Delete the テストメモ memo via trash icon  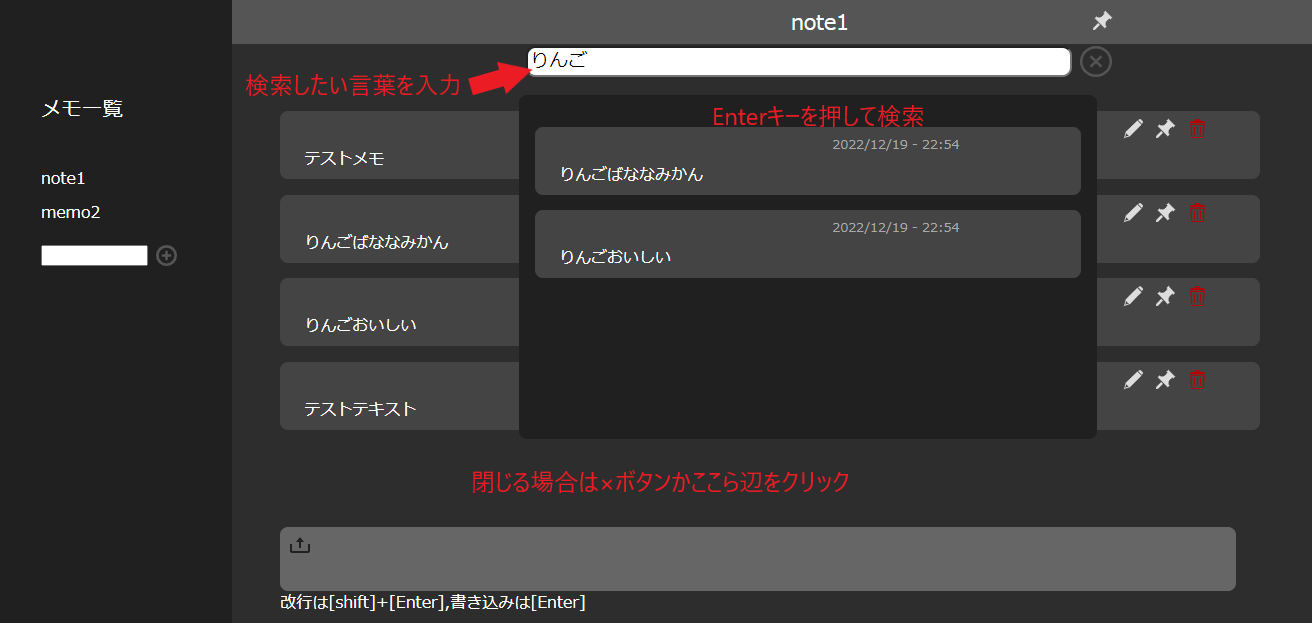point(1197,129)
